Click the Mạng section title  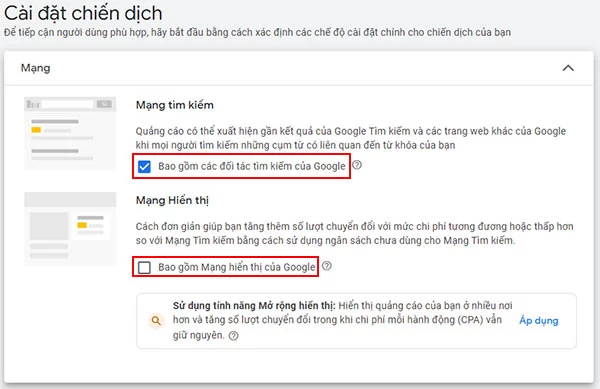(x=35, y=68)
